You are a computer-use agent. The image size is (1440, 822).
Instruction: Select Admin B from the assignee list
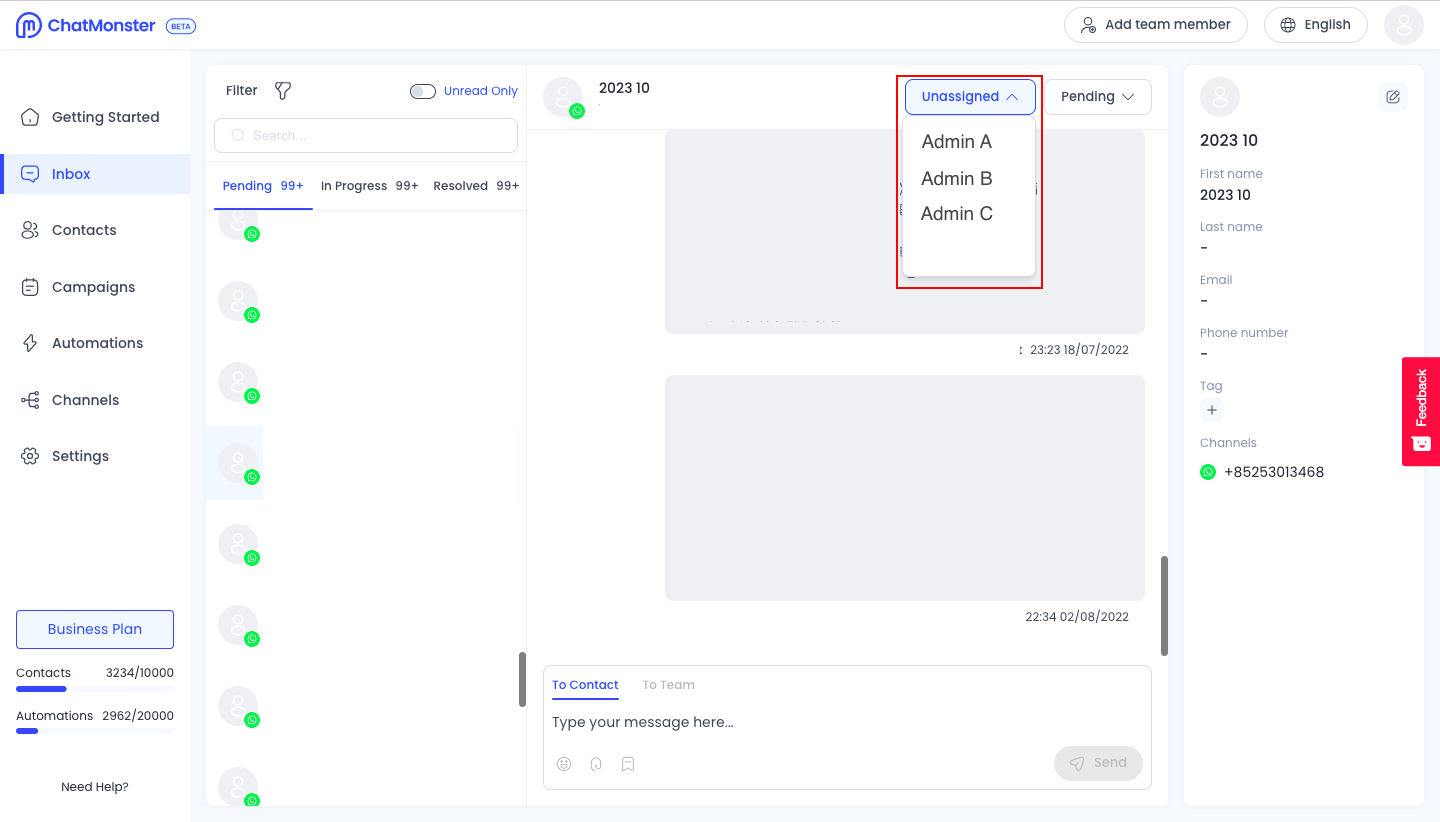click(956, 178)
